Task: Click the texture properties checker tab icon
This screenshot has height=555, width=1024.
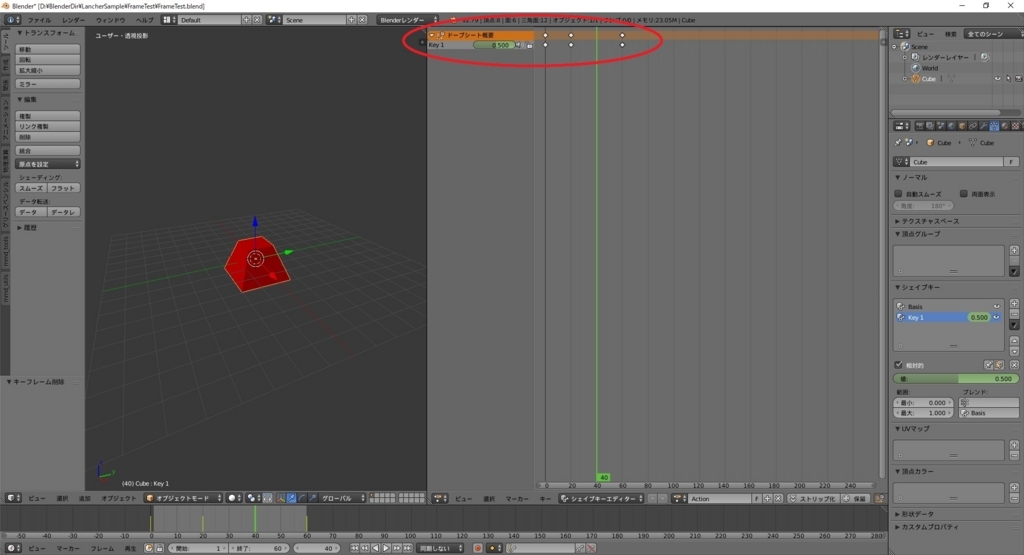Action: pos(1015,126)
